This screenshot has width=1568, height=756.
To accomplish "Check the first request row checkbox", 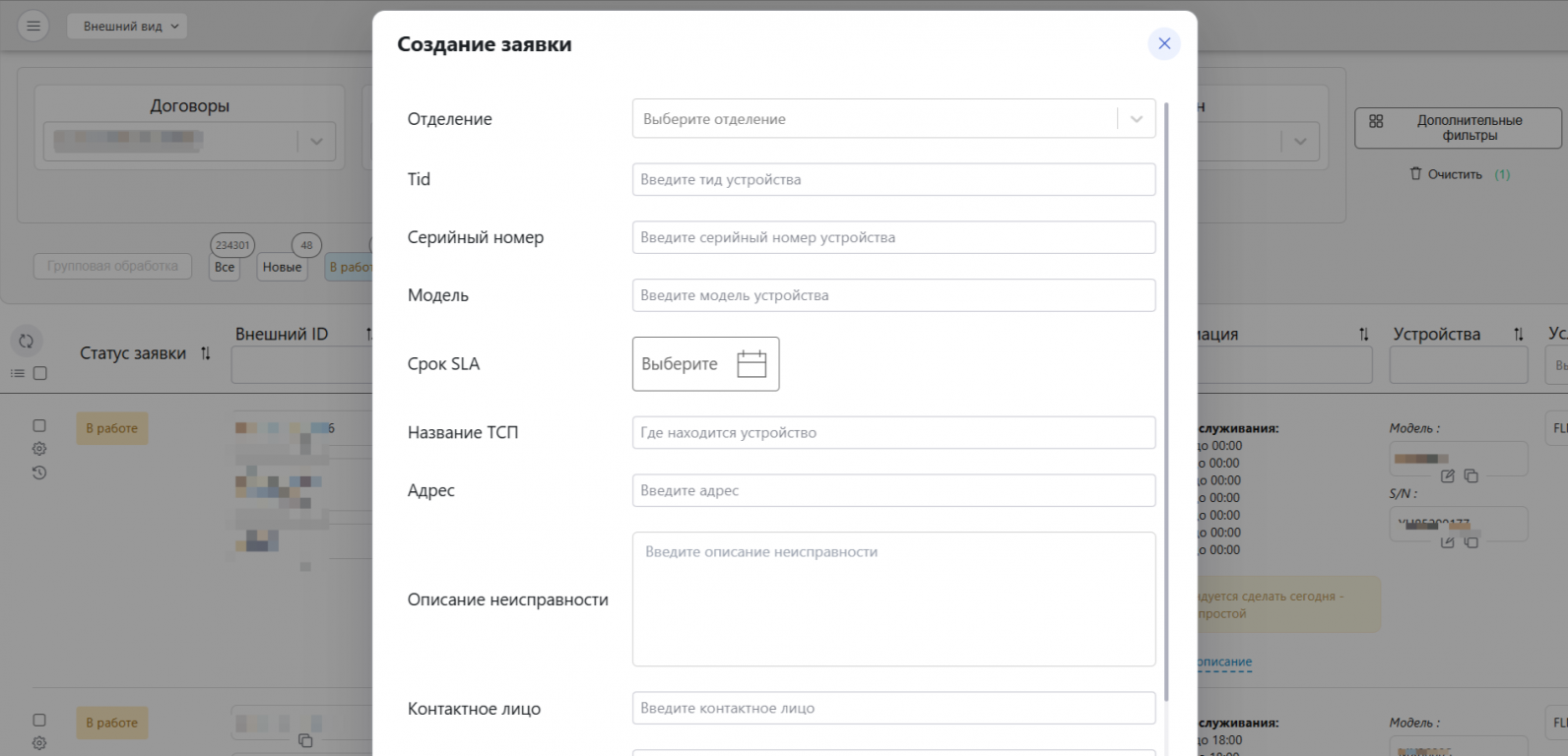I will click(x=39, y=426).
